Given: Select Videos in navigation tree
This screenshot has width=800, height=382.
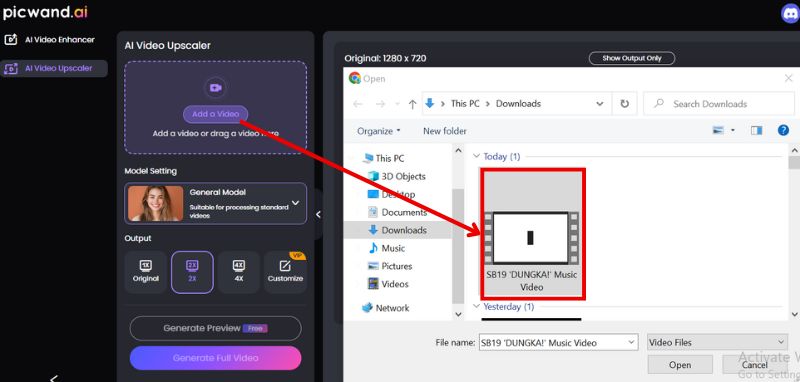Looking at the screenshot, I should coord(388,284).
